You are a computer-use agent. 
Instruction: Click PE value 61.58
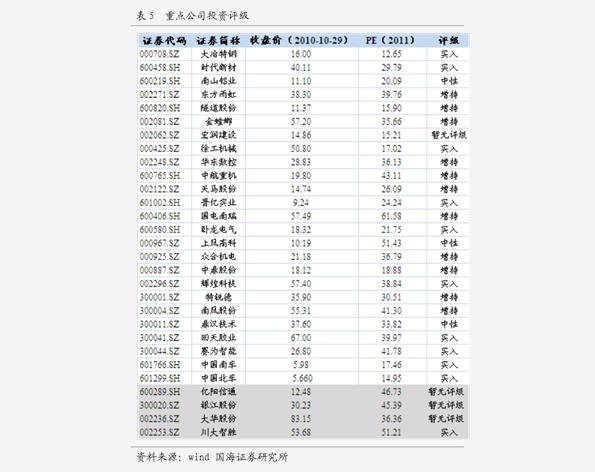[x=391, y=216]
